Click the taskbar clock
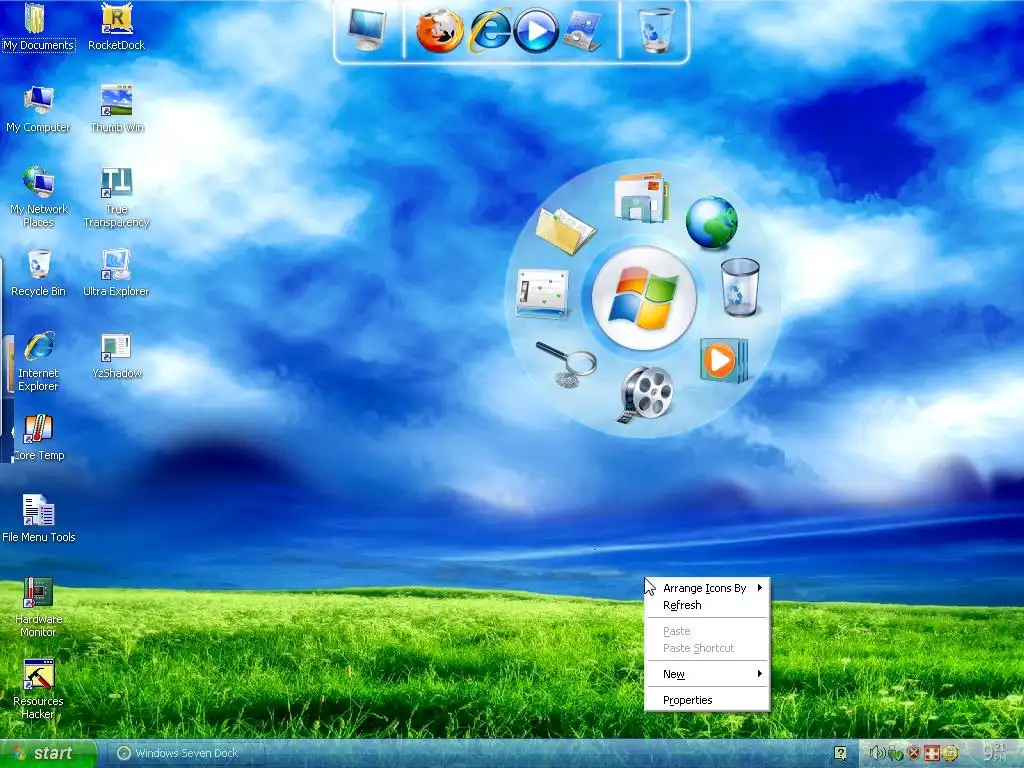 click(x=995, y=753)
